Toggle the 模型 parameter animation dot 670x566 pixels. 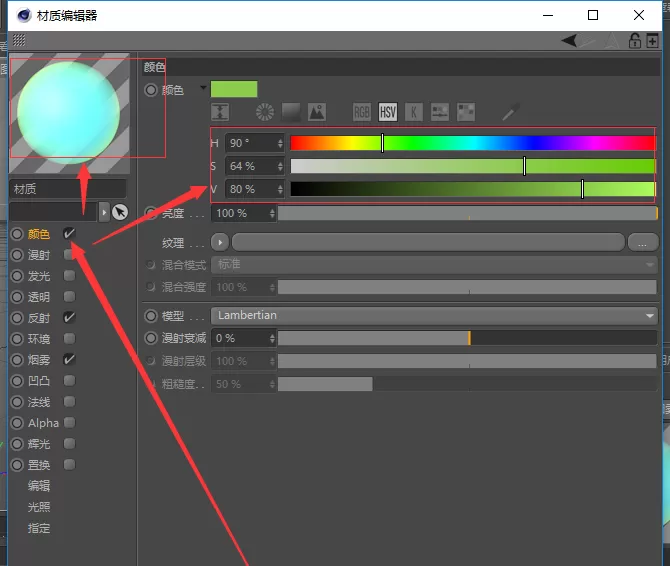(x=151, y=316)
